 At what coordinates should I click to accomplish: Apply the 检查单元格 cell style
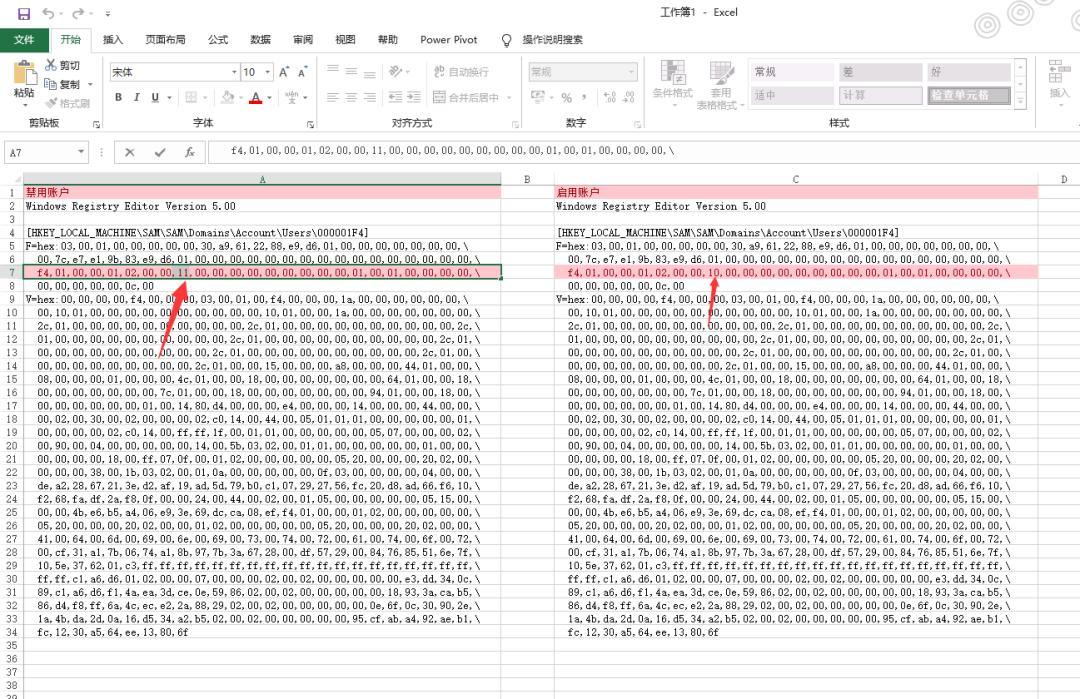click(x=968, y=95)
